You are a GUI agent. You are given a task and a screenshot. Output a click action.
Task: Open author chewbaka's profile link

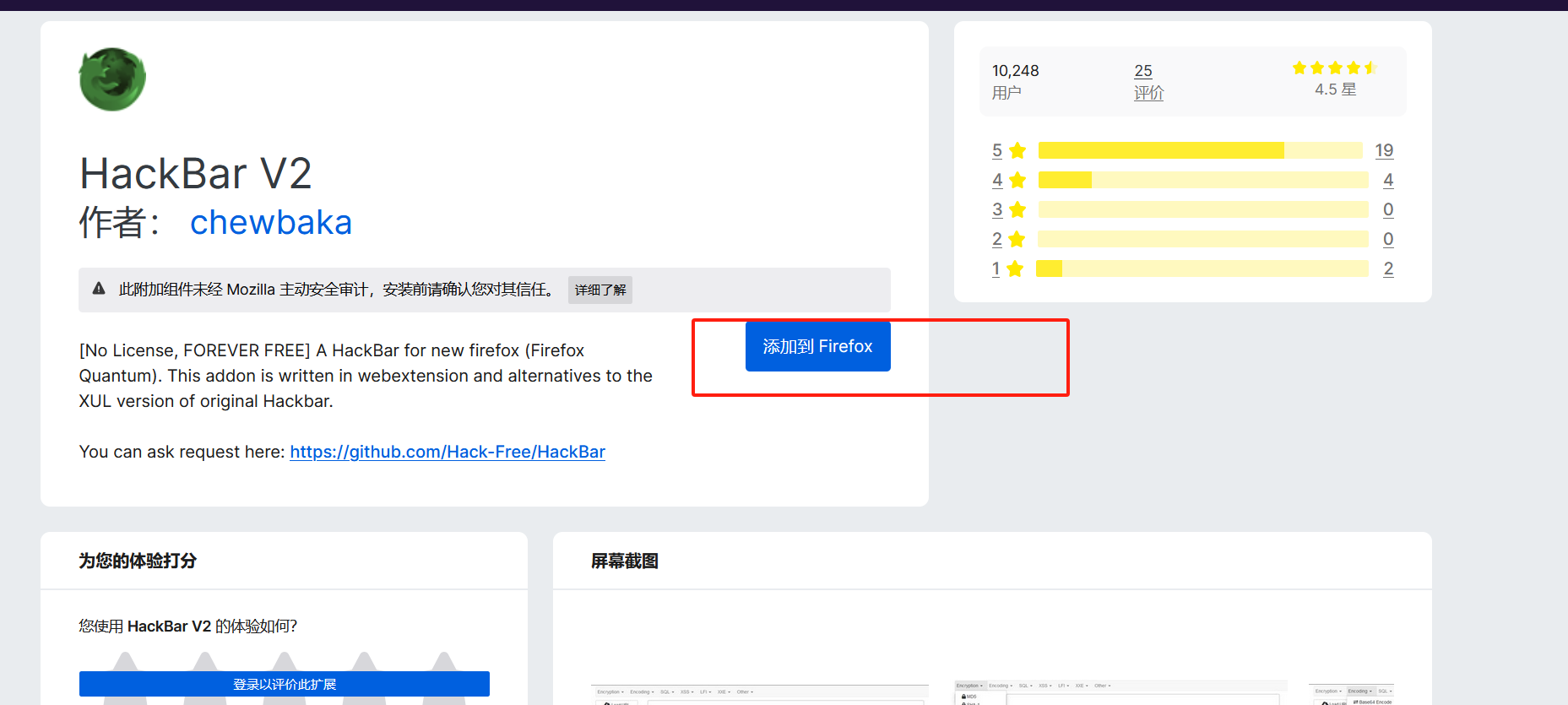271,222
